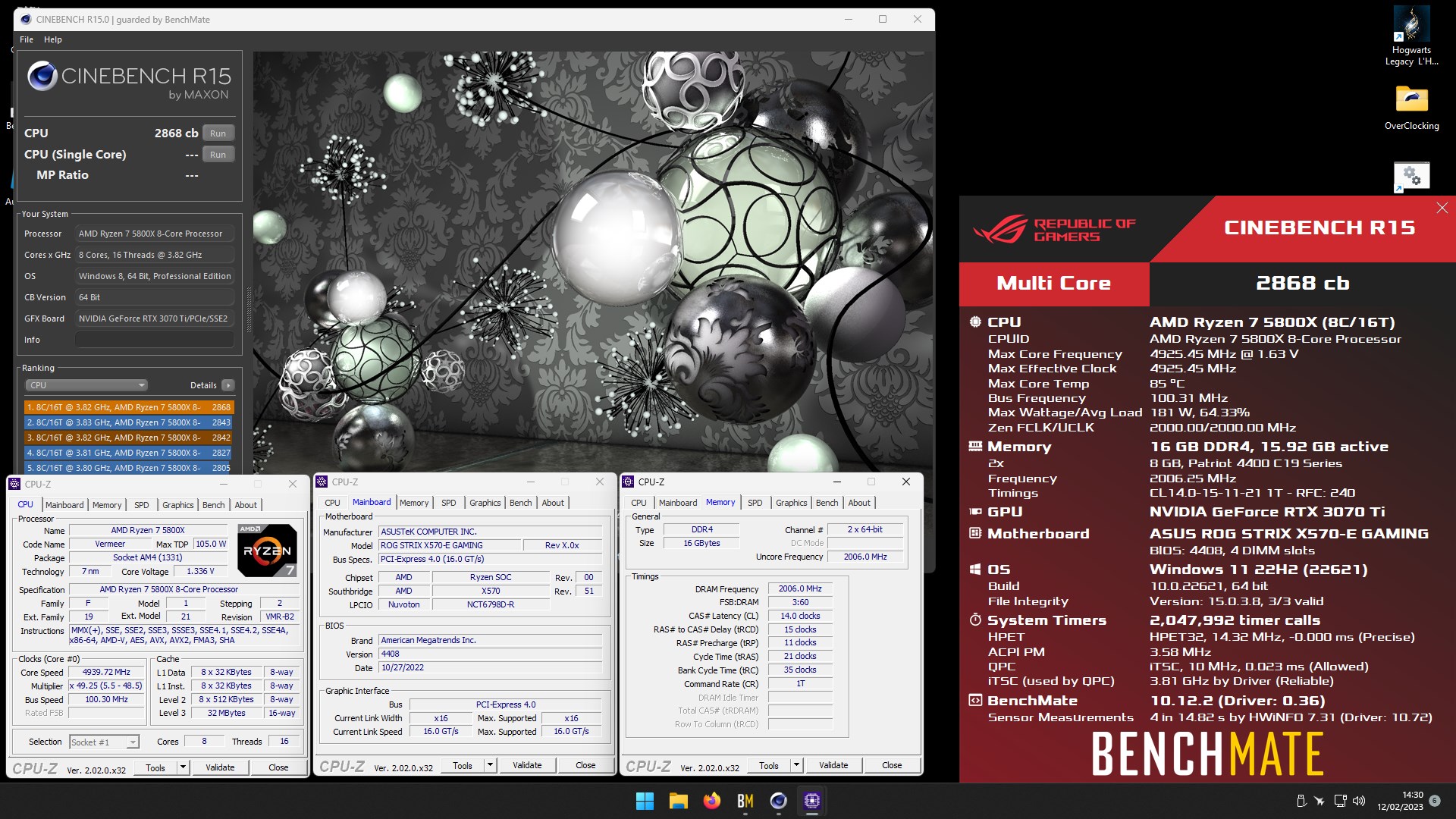The width and height of the screenshot is (1456, 819).
Task: Switch to Cinebench taskbar icon
Action: pyautogui.click(x=778, y=801)
